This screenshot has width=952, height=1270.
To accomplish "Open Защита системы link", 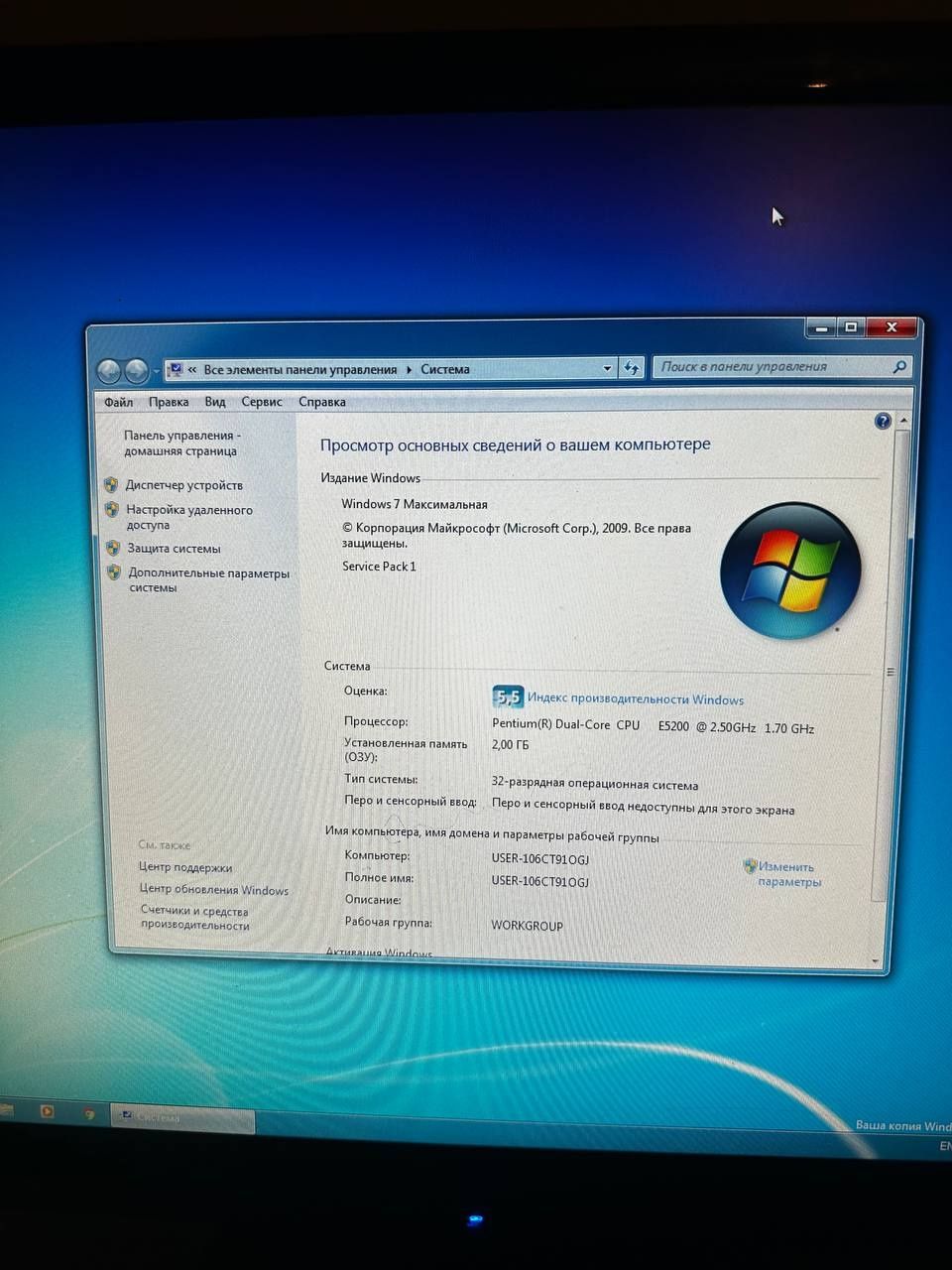I will point(174,548).
